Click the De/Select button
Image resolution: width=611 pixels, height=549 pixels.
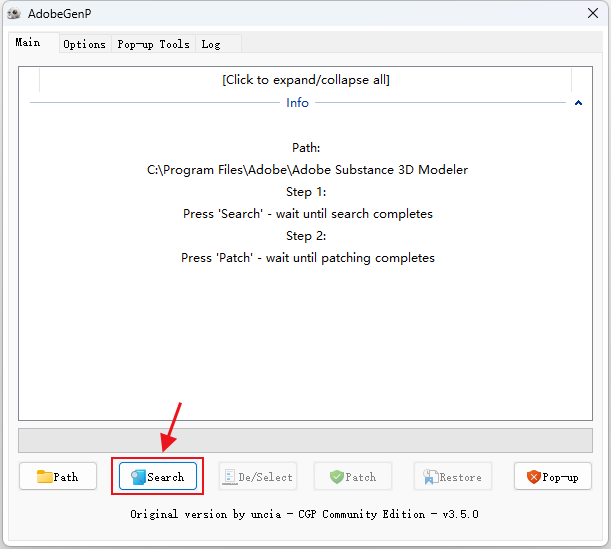pyautogui.click(x=258, y=476)
